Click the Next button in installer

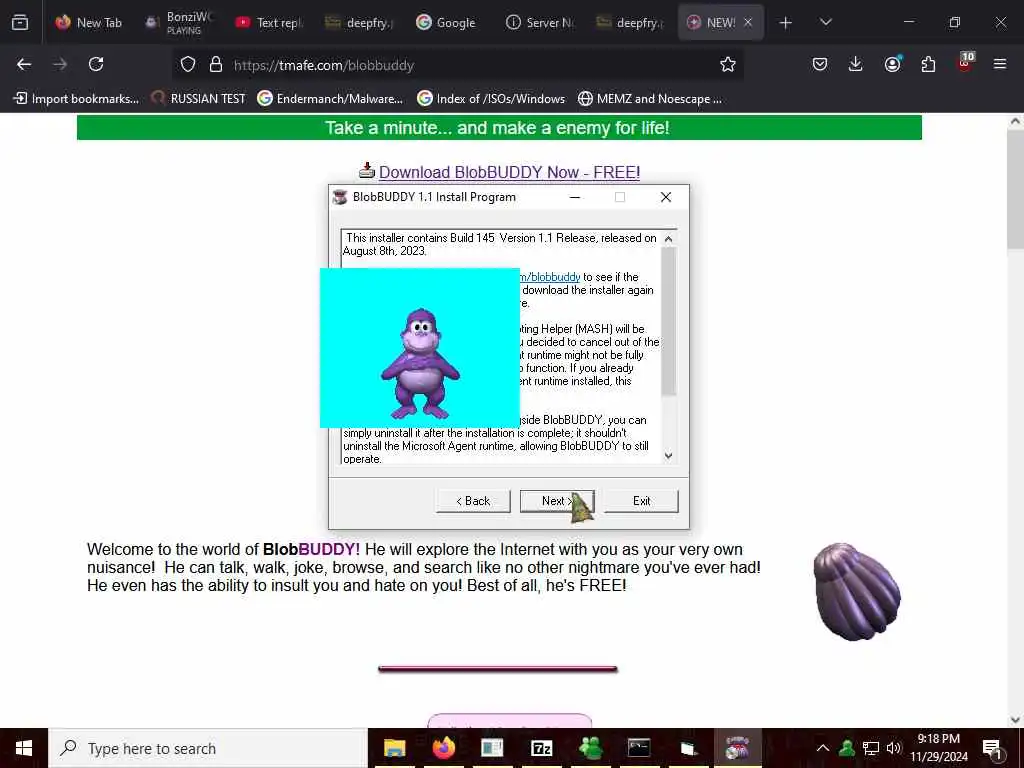[x=556, y=501]
